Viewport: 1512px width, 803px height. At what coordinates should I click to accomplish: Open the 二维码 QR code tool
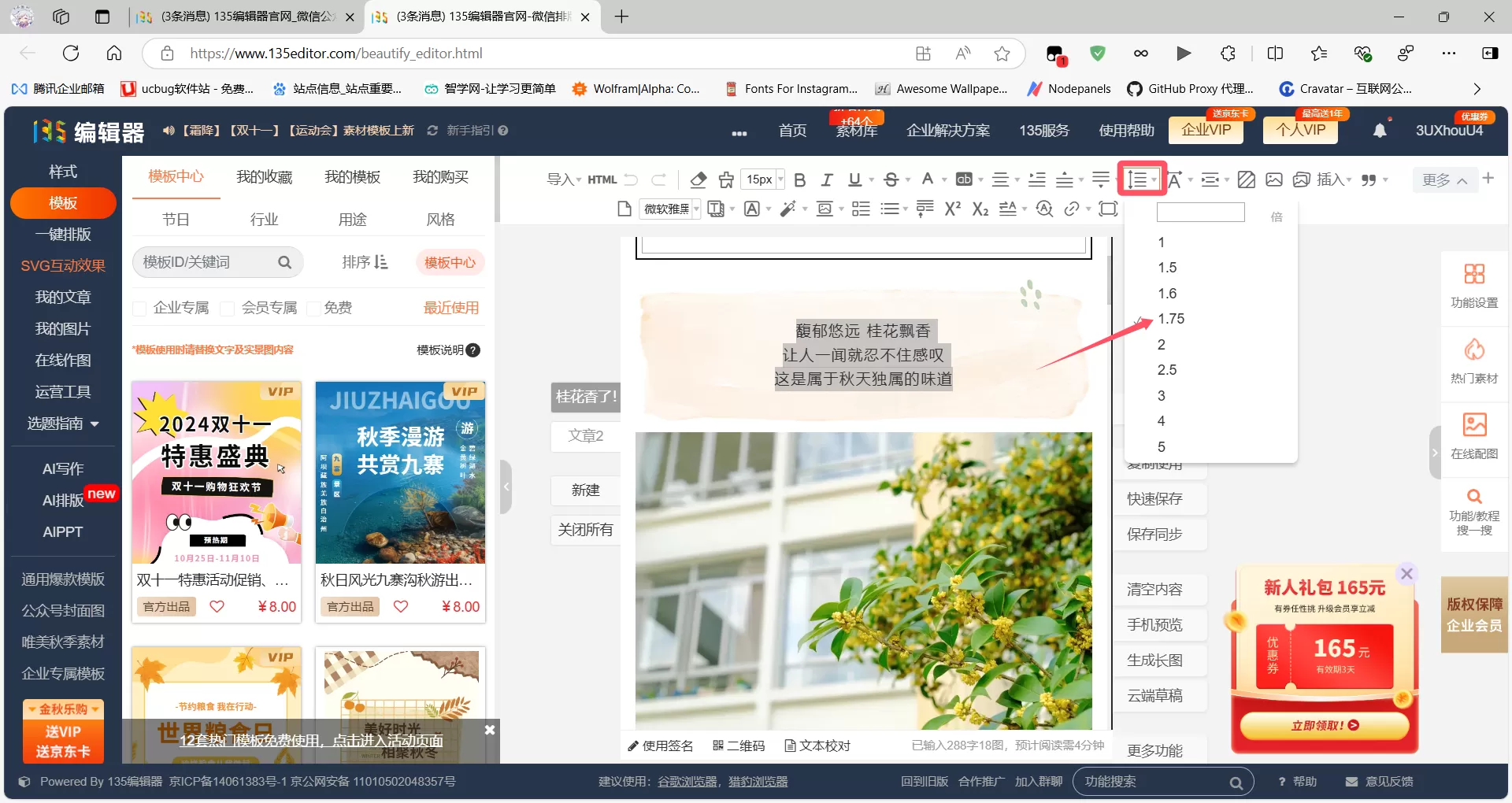coord(739,746)
